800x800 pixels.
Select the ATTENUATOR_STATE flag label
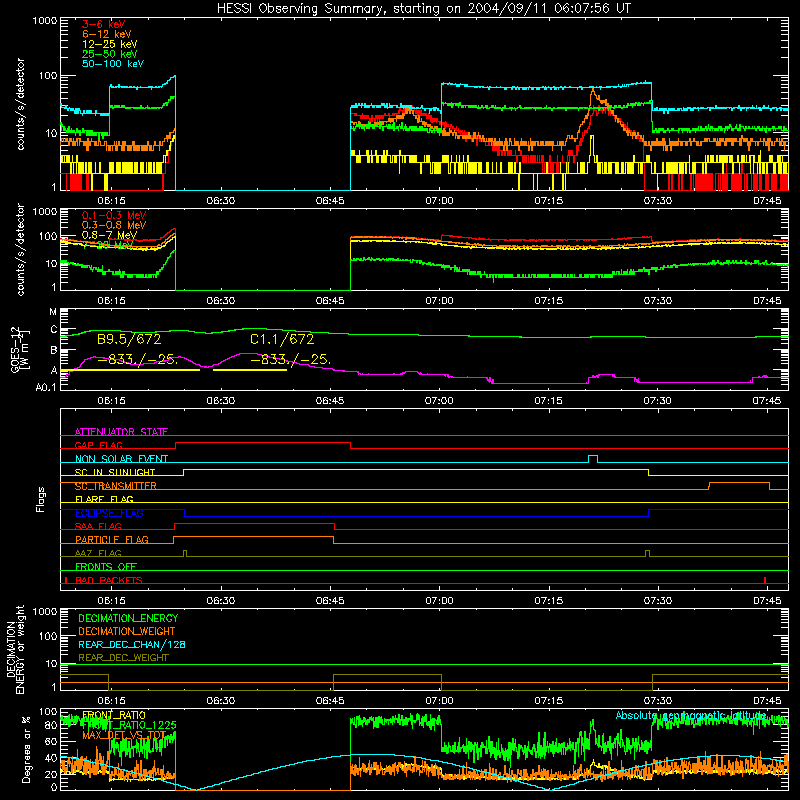tap(121, 432)
